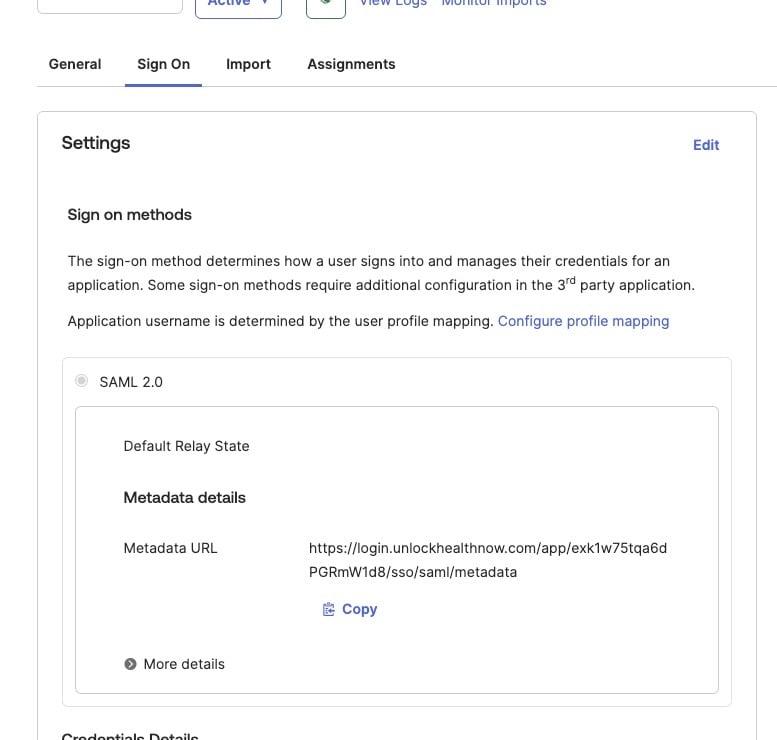Image resolution: width=777 pixels, height=740 pixels.
Task: Click the Settings heading
Action: tap(96, 143)
